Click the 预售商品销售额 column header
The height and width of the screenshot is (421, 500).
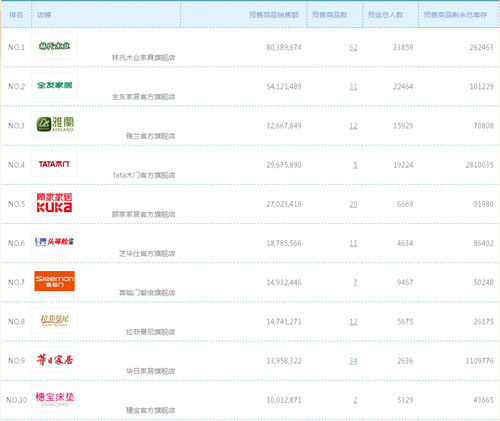pyautogui.click(x=274, y=15)
